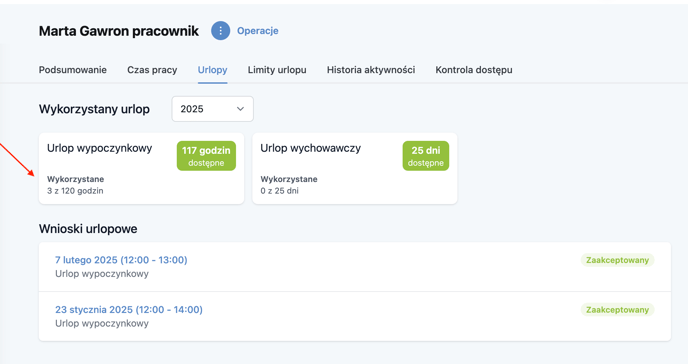Image resolution: width=688 pixels, height=364 pixels.
Task: Go to Historia aktywności tab
Action: (371, 70)
